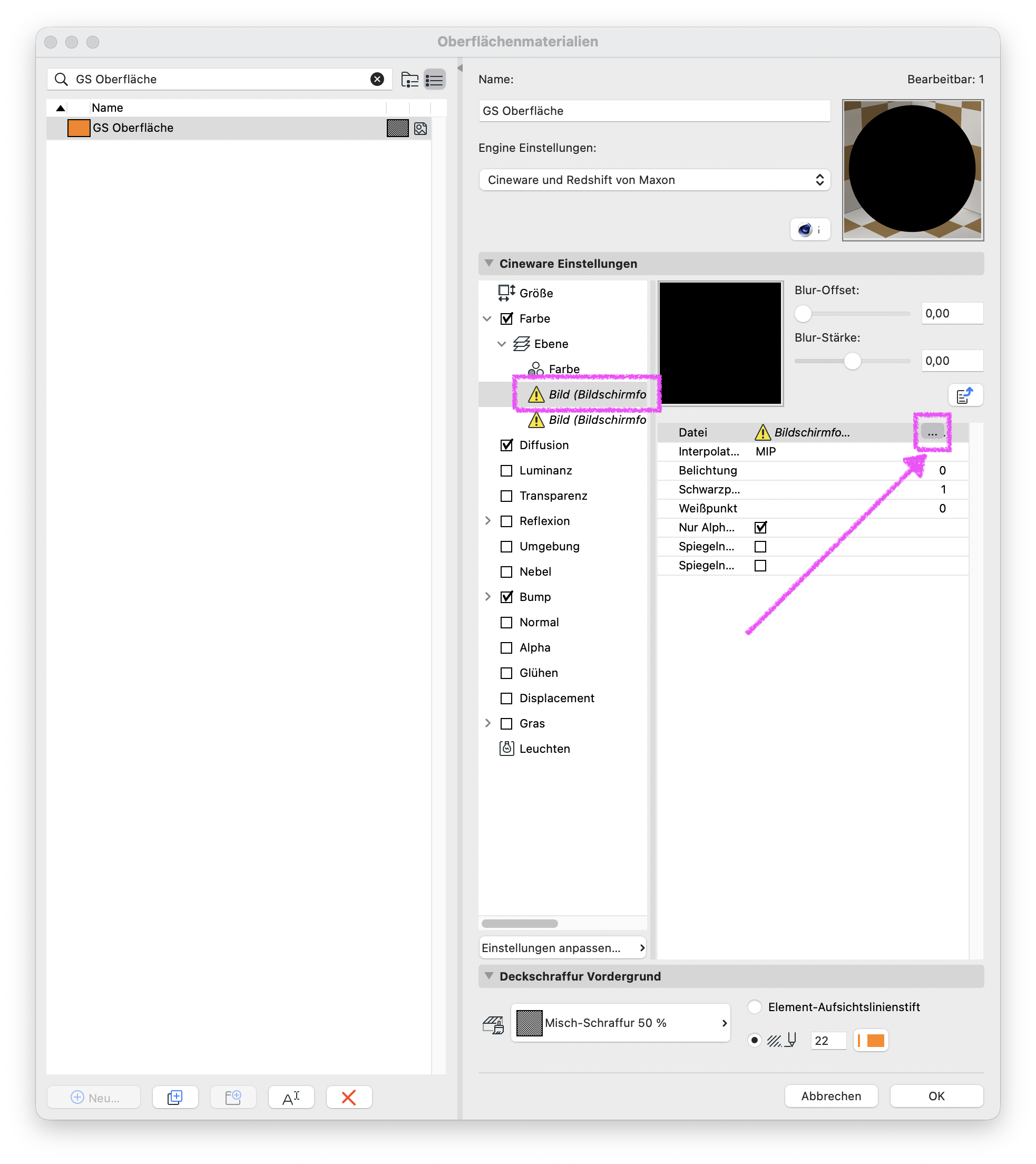Select the second Bild (Bildschirmfo entry
This screenshot has height=1164, width=1036.
(x=587, y=420)
